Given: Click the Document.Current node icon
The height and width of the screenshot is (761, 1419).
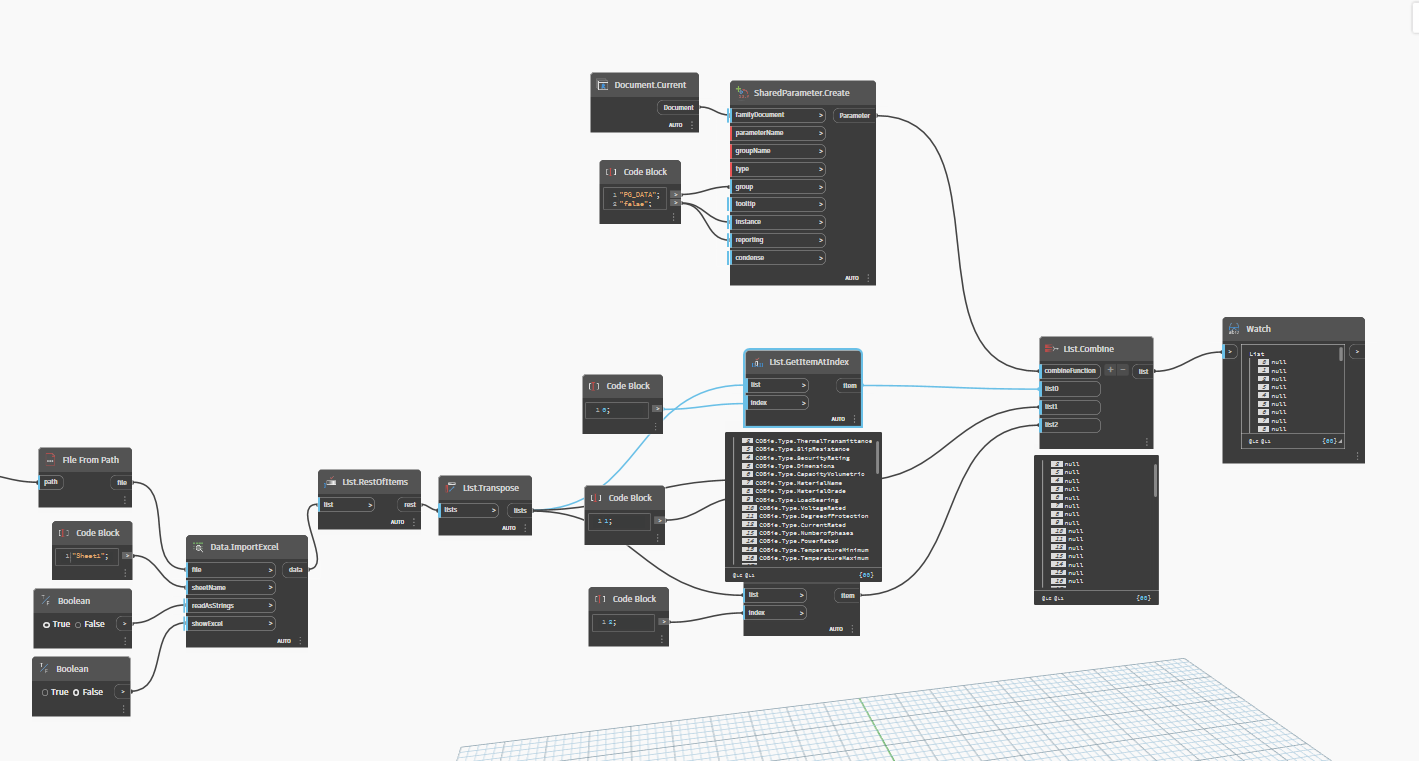Looking at the screenshot, I should (x=603, y=85).
